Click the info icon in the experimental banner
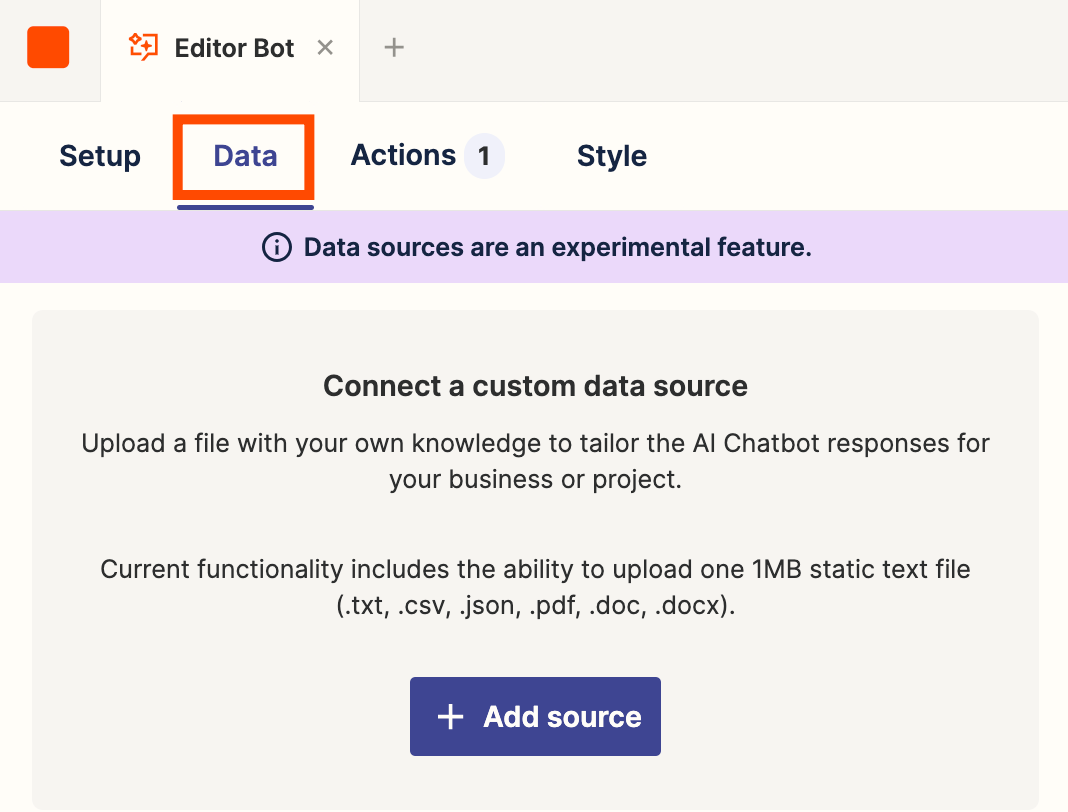This screenshot has width=1068, height=812. [276, 247]
